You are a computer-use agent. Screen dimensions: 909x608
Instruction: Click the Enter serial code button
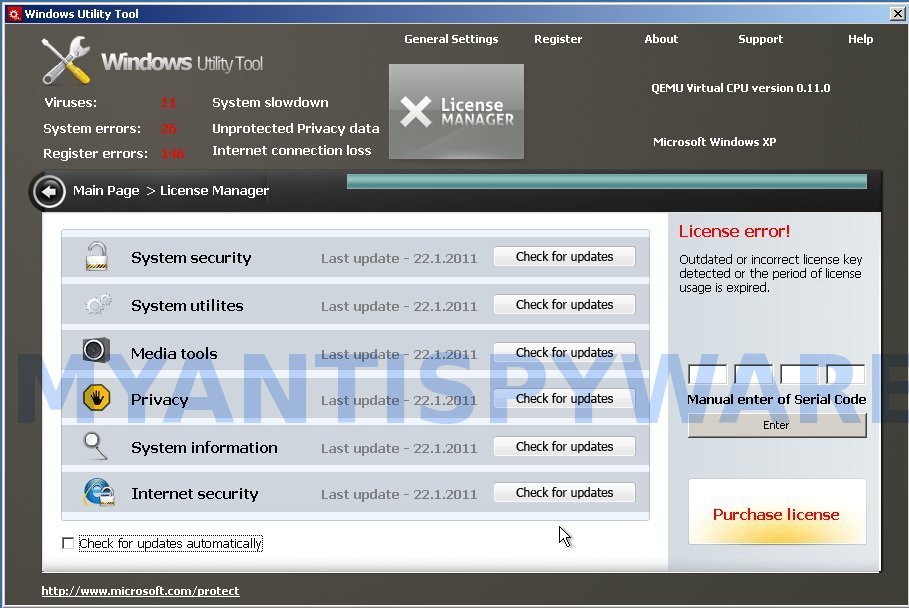click(x=777, y=425)
